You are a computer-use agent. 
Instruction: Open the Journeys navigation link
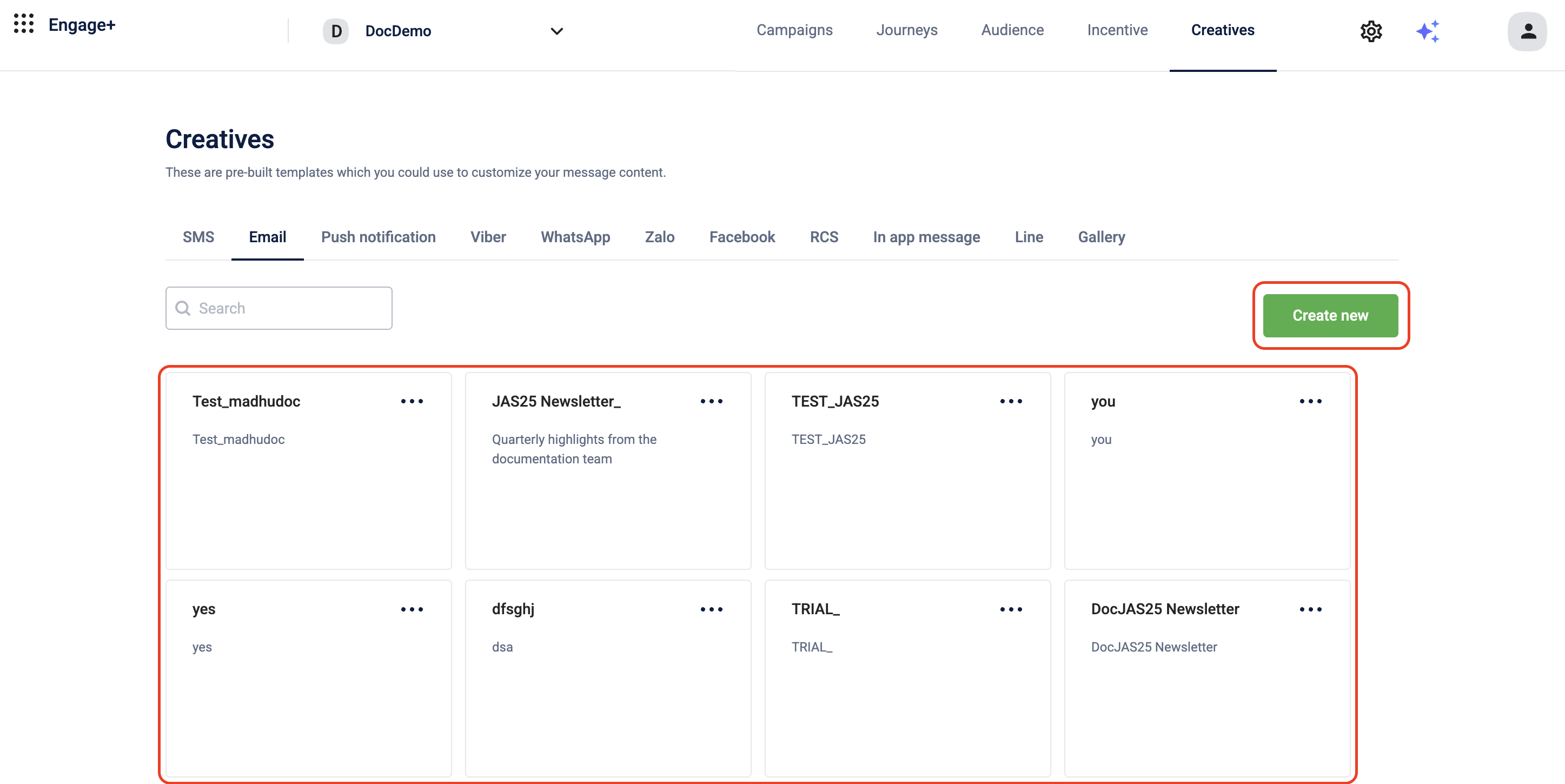click(x=906, y=30)
